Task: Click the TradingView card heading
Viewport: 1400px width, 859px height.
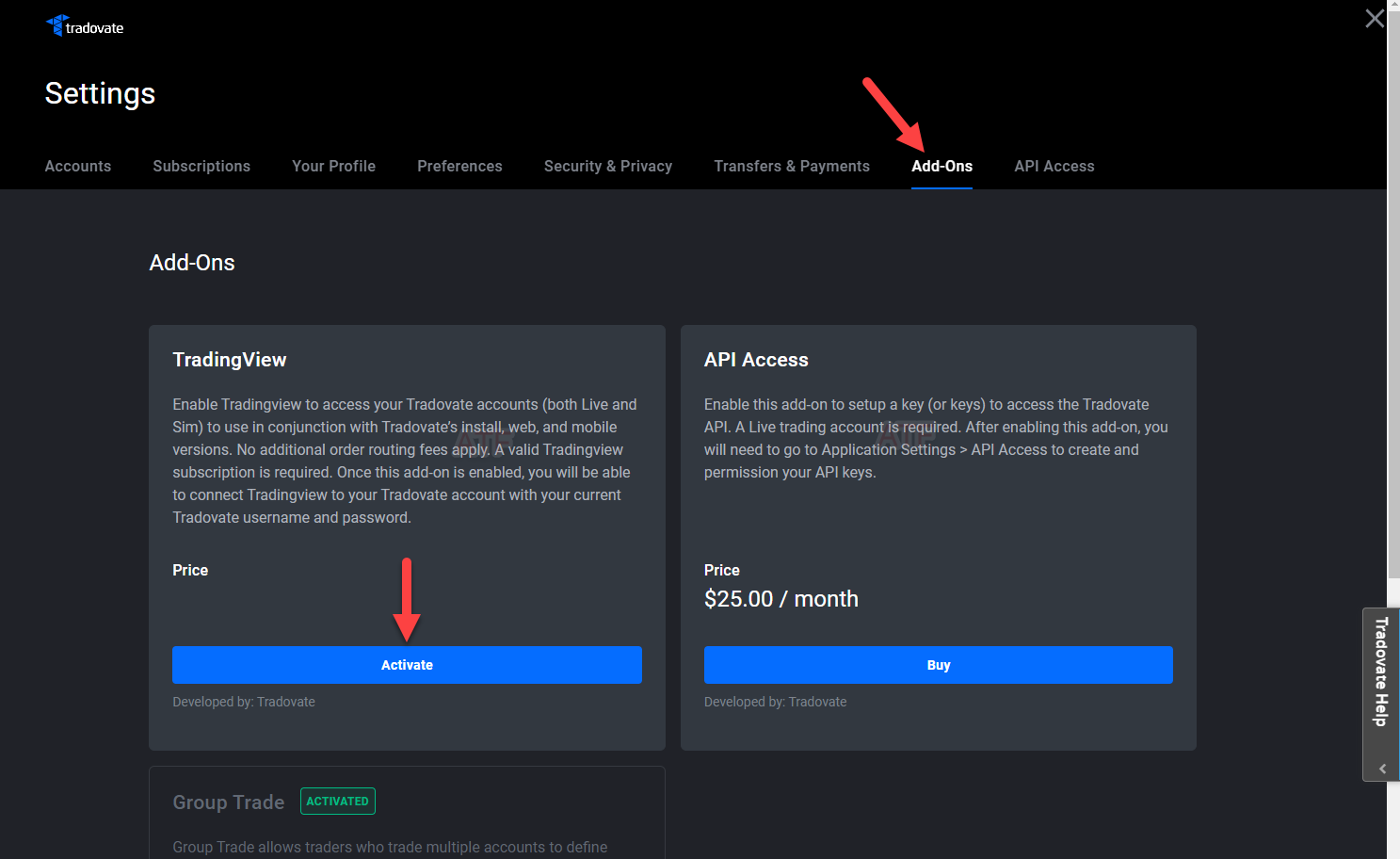Action: click(230, 360)
